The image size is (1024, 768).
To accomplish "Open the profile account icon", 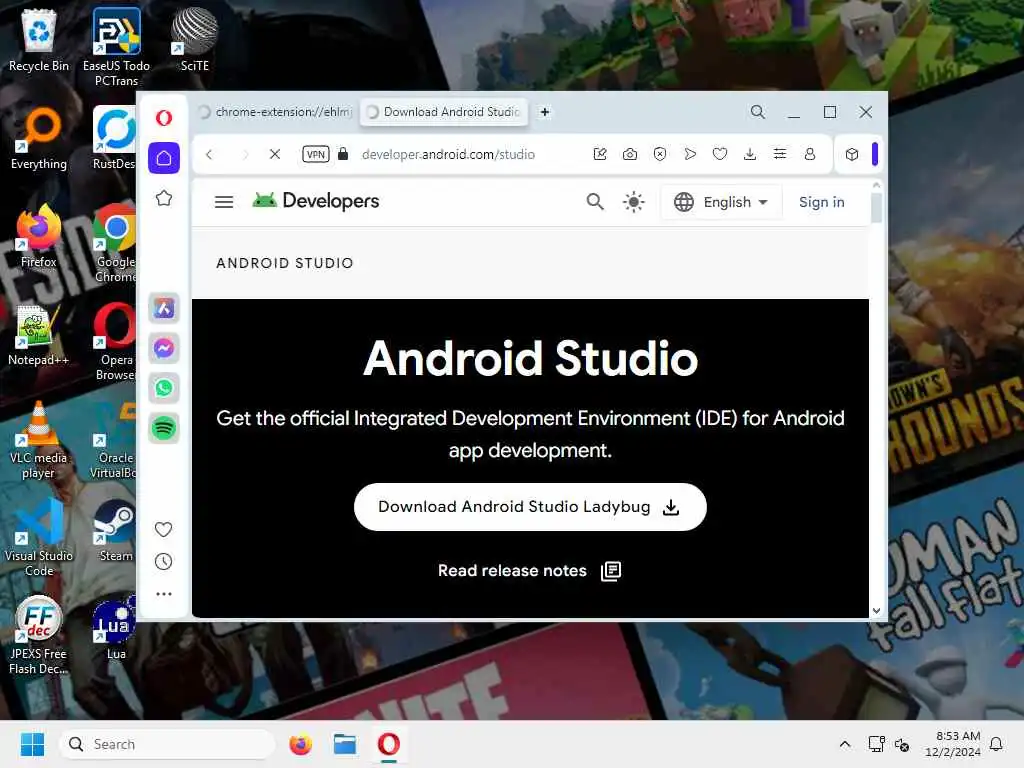I will tap(810, 154).
